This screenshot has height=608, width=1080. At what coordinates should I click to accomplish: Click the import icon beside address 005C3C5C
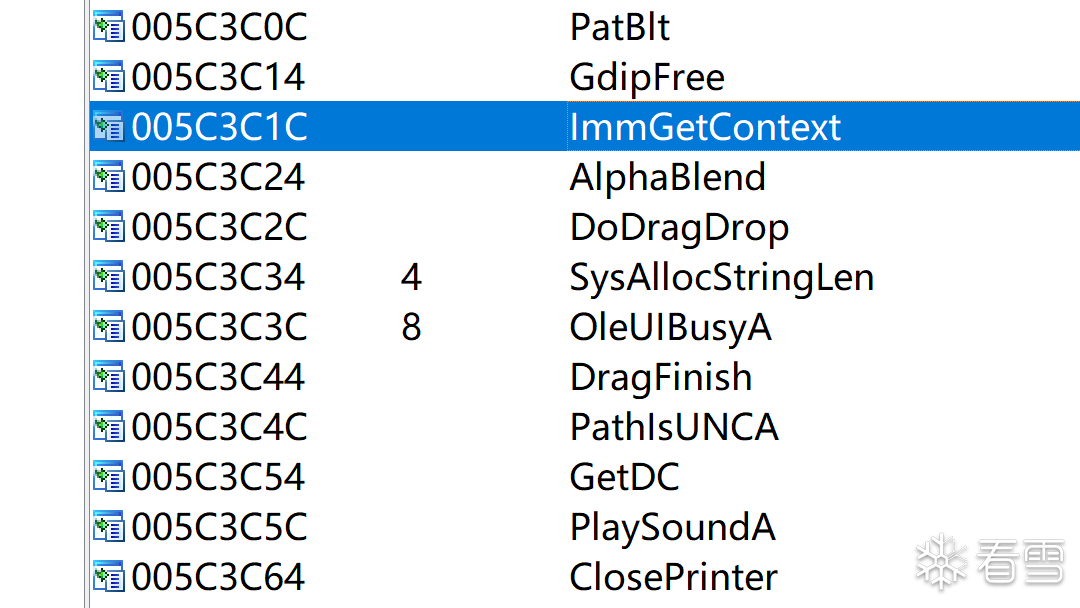pos(108,527)
